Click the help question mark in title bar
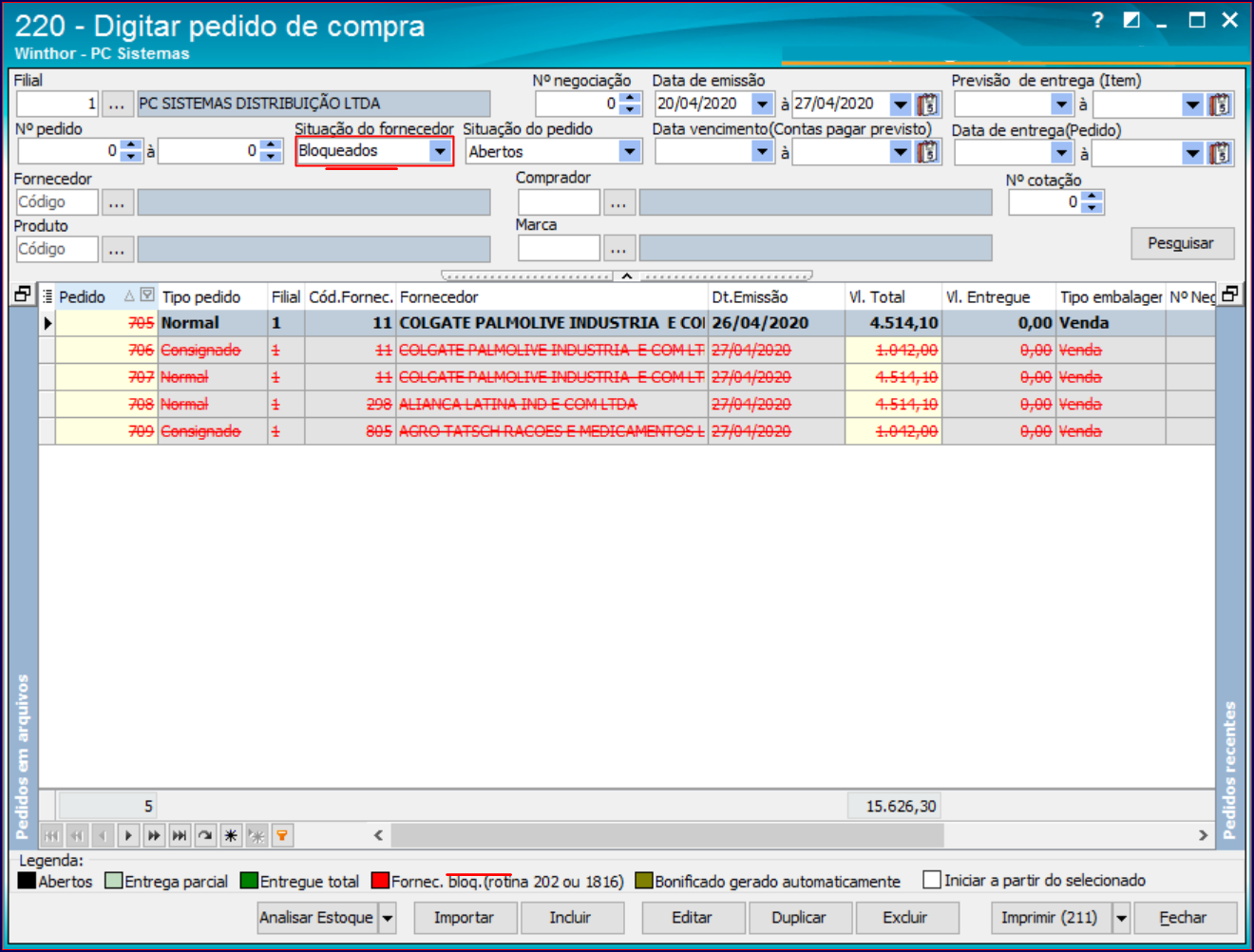Image resolution: width=1254 pixels, height=952 pixels. click(x=1097, y=20)
